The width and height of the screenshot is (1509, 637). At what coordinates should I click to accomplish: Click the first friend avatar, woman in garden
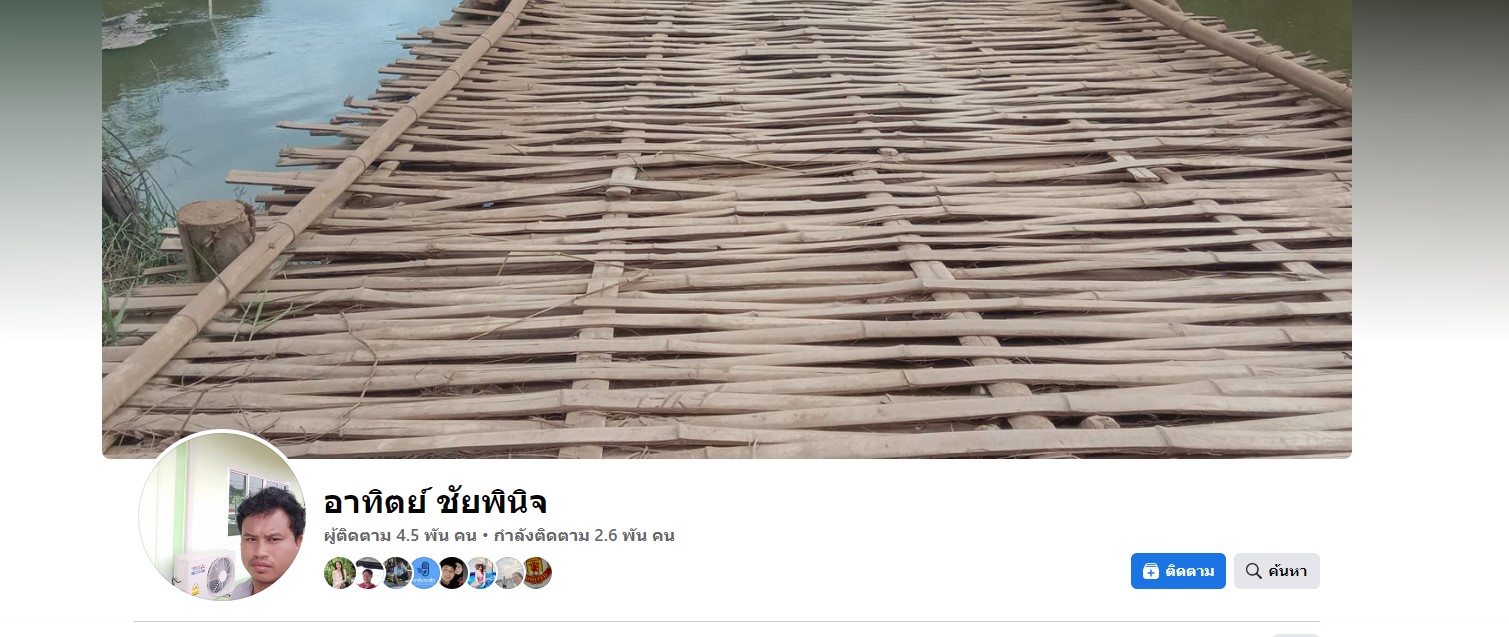pos(340,573)
